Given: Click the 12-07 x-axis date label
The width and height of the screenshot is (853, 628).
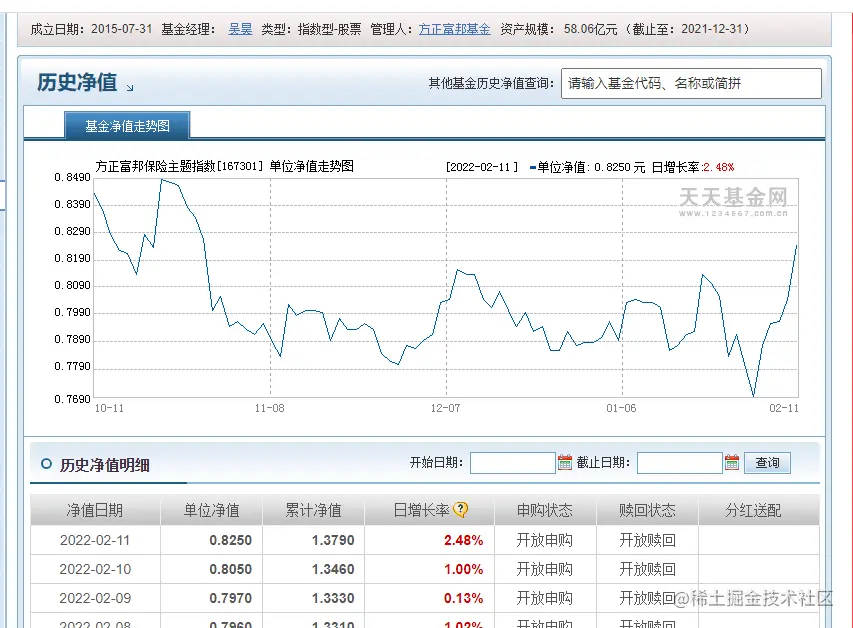Looking at the screenshot, I should [445, 408].
